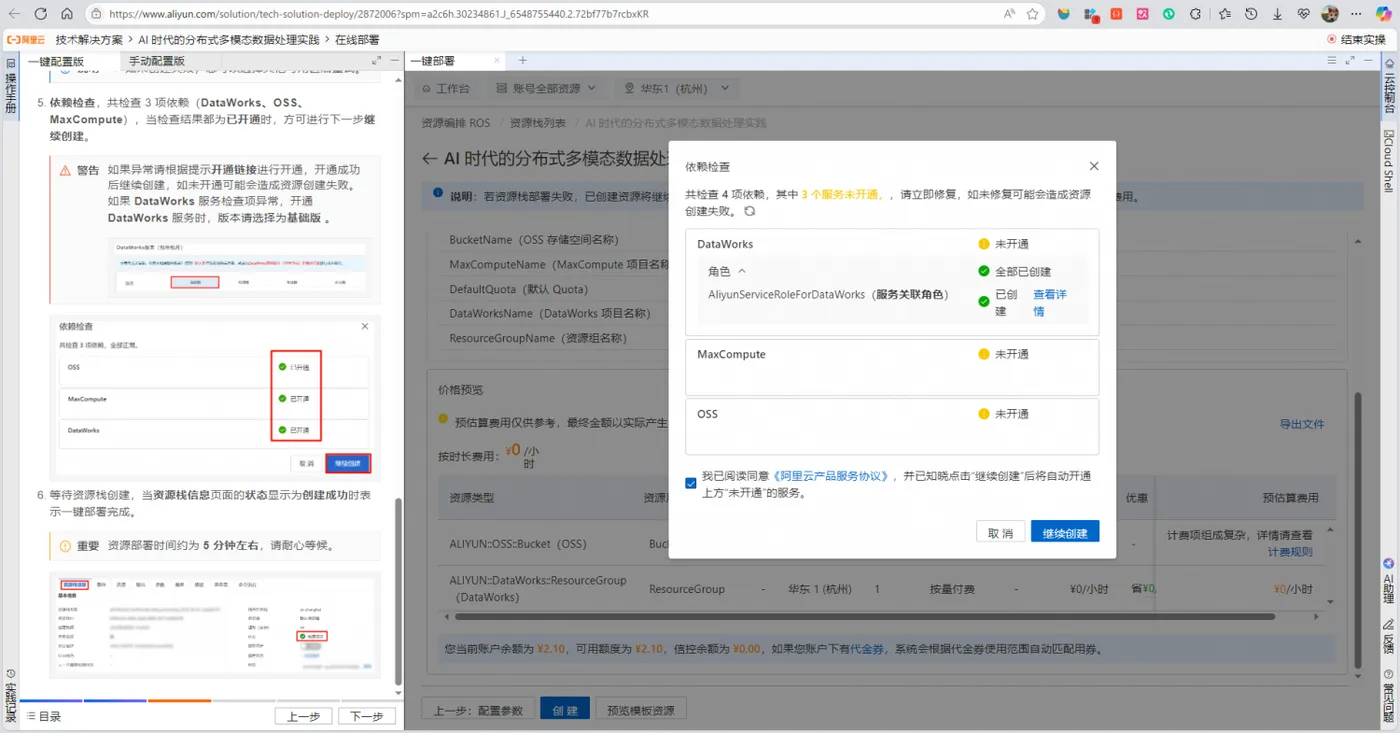
Task: Open 查看详情 for the service role
Action: (x=1049, y=302)
